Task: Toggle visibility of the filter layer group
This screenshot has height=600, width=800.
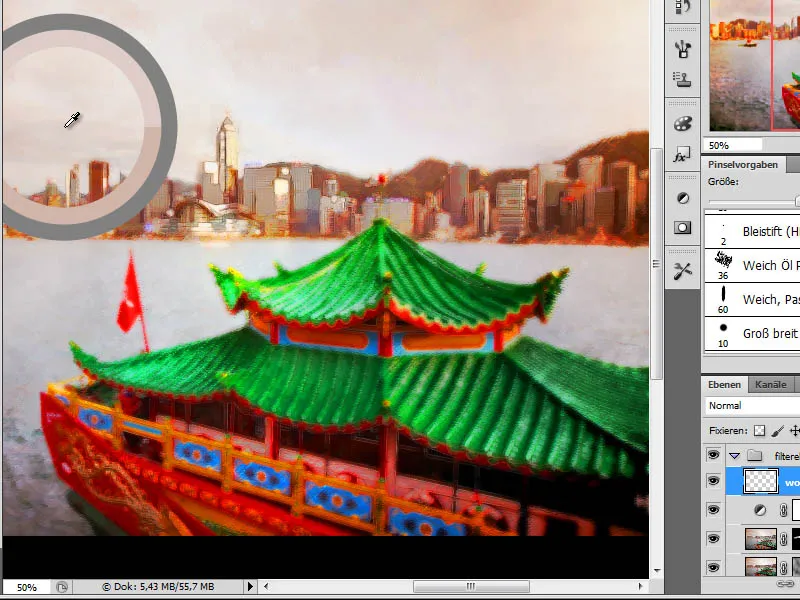Action: tap(713, 455)
